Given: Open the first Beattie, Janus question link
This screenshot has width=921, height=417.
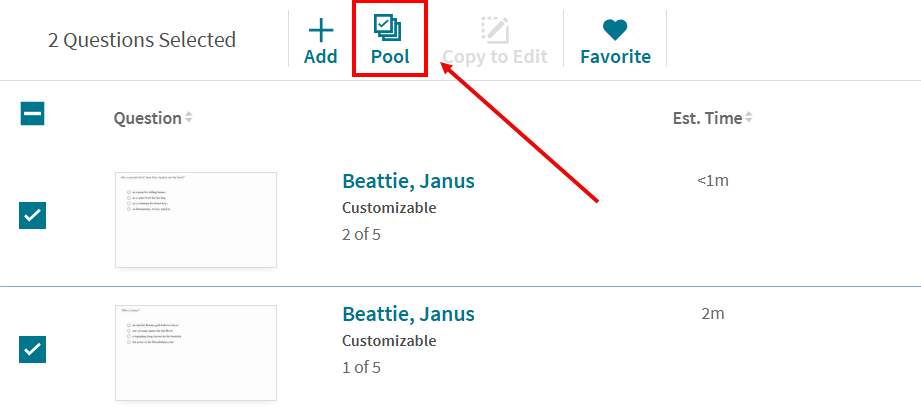Looking at the screenshot, I should (x=408, y=181).
